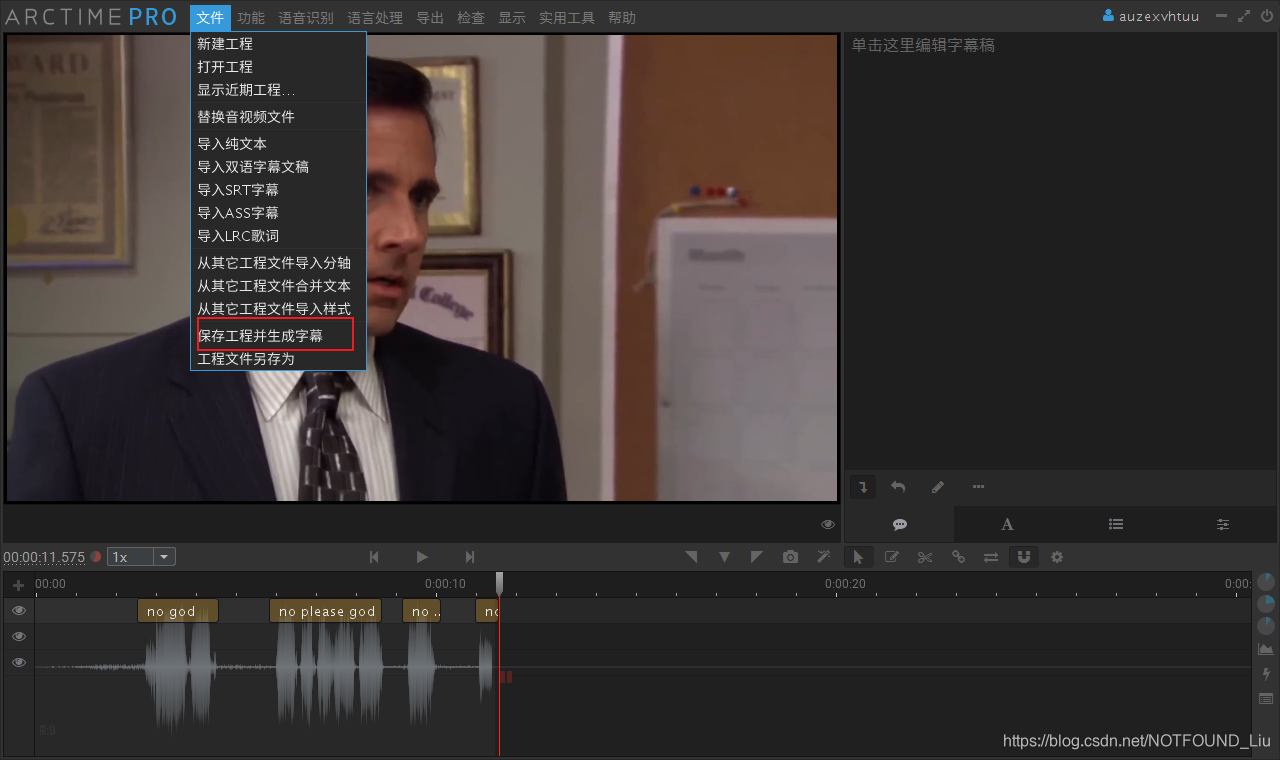Open the 显示 menu
The width and height of the screenshot is (1280, 760).
tap(512, 18)
